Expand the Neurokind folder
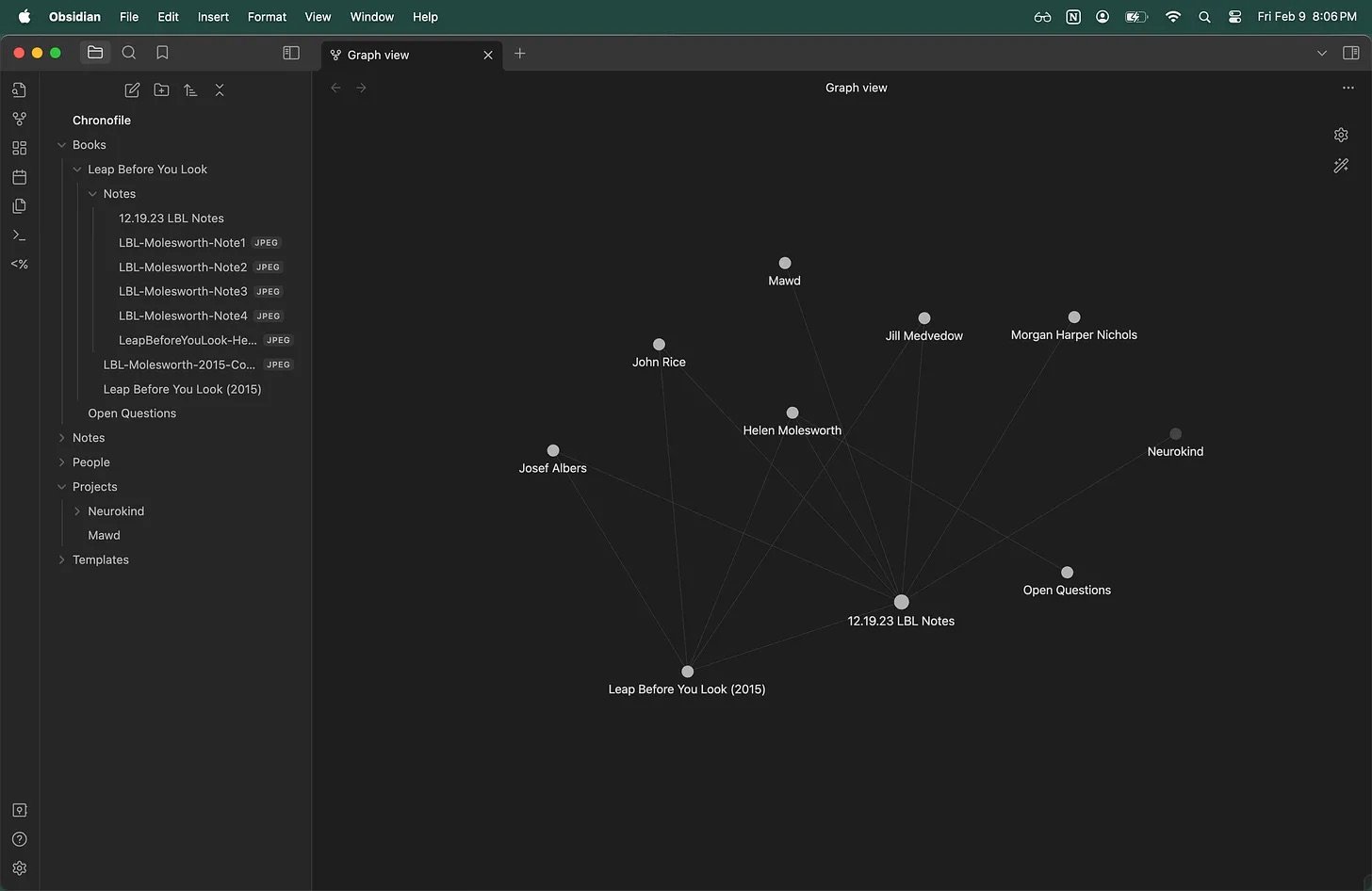Image resolution: width=1372 pixels, height=891 pixels. coord(77,511)
